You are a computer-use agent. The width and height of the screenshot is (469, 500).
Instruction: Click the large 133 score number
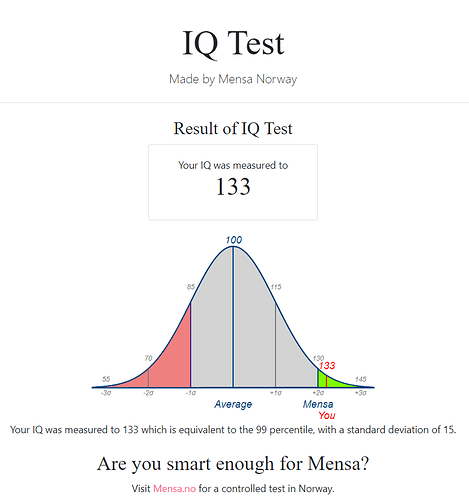[233, 186]
